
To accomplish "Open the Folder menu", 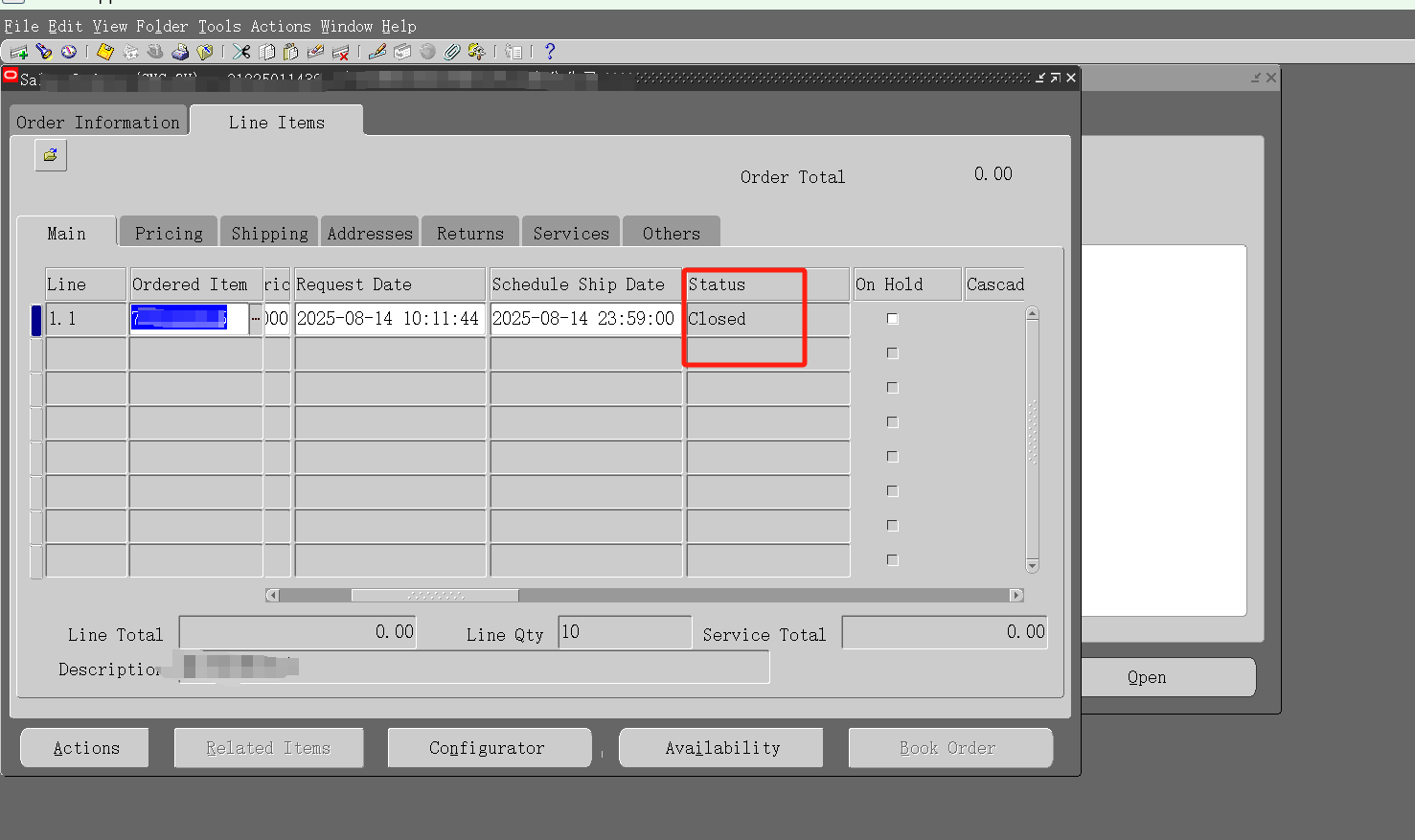I will [162, 27].
